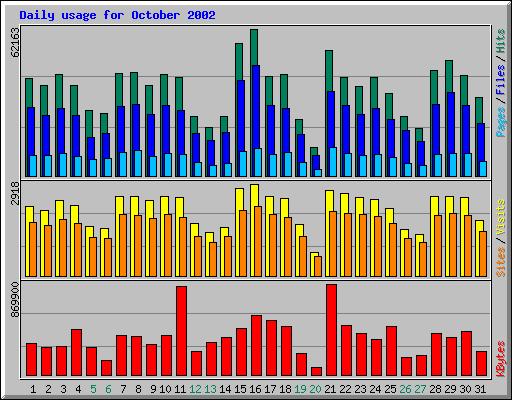
Task: Click day 31 on the x-axis
Action: (480, 389)
